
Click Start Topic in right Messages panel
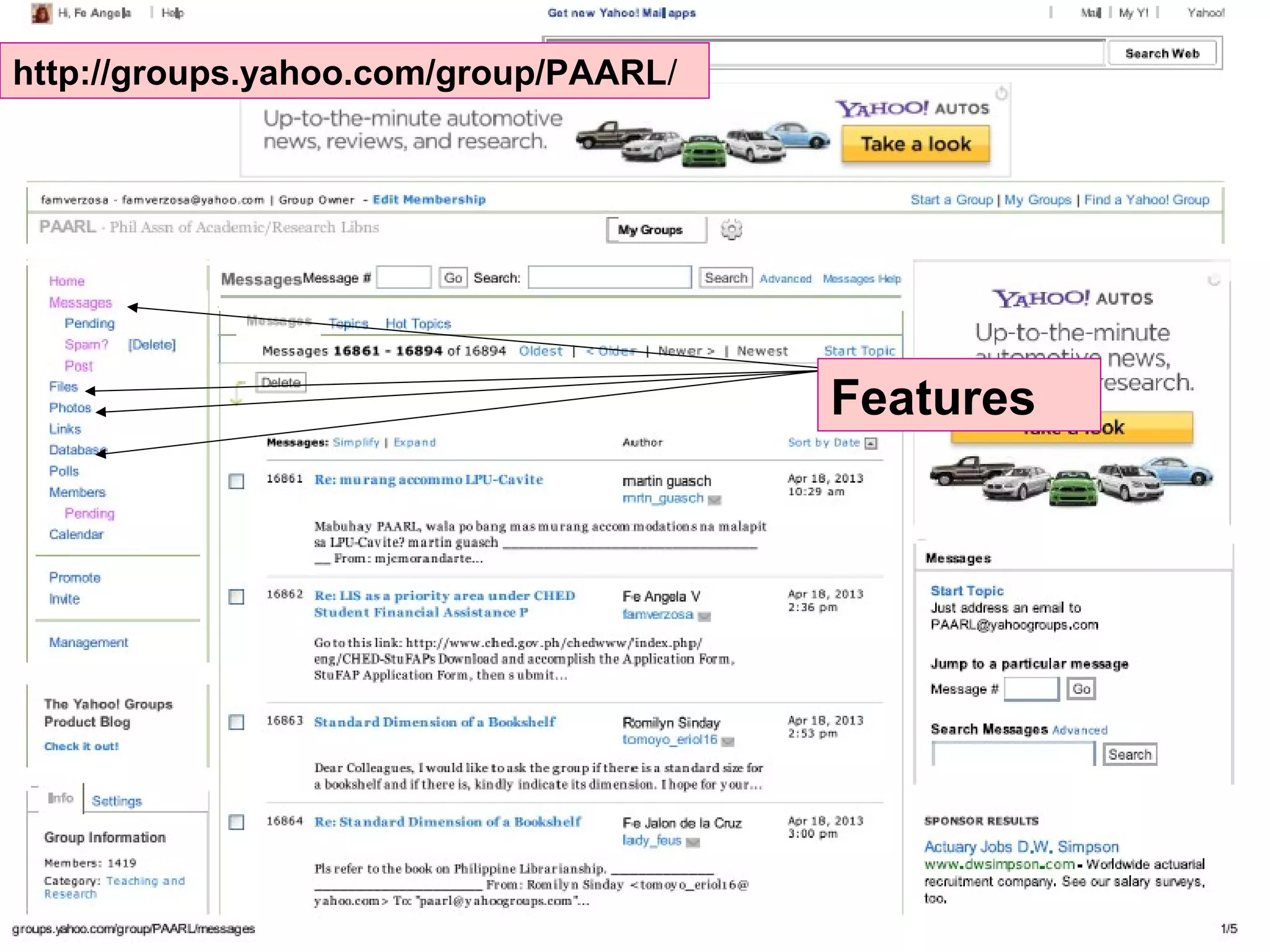tap(967, 591)
